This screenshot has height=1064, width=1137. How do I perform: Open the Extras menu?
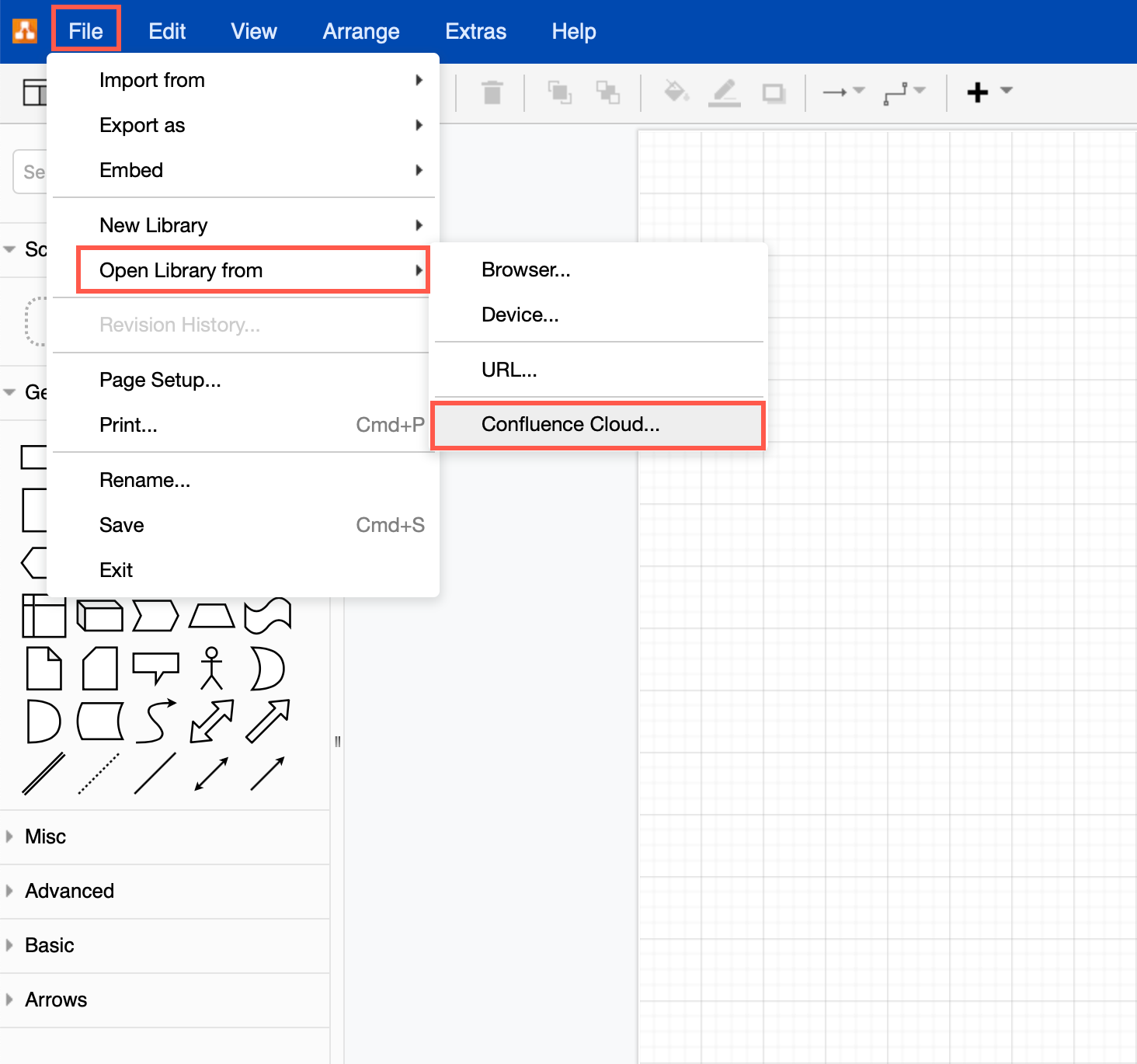click(475, 31)
